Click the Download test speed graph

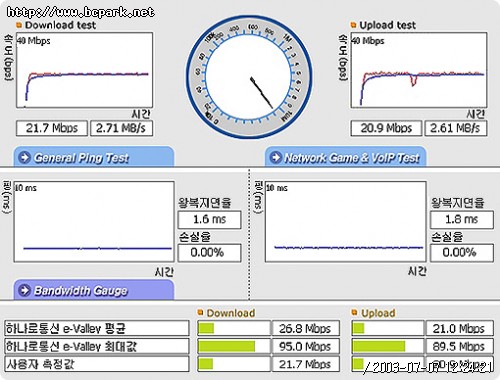point(85,70)
